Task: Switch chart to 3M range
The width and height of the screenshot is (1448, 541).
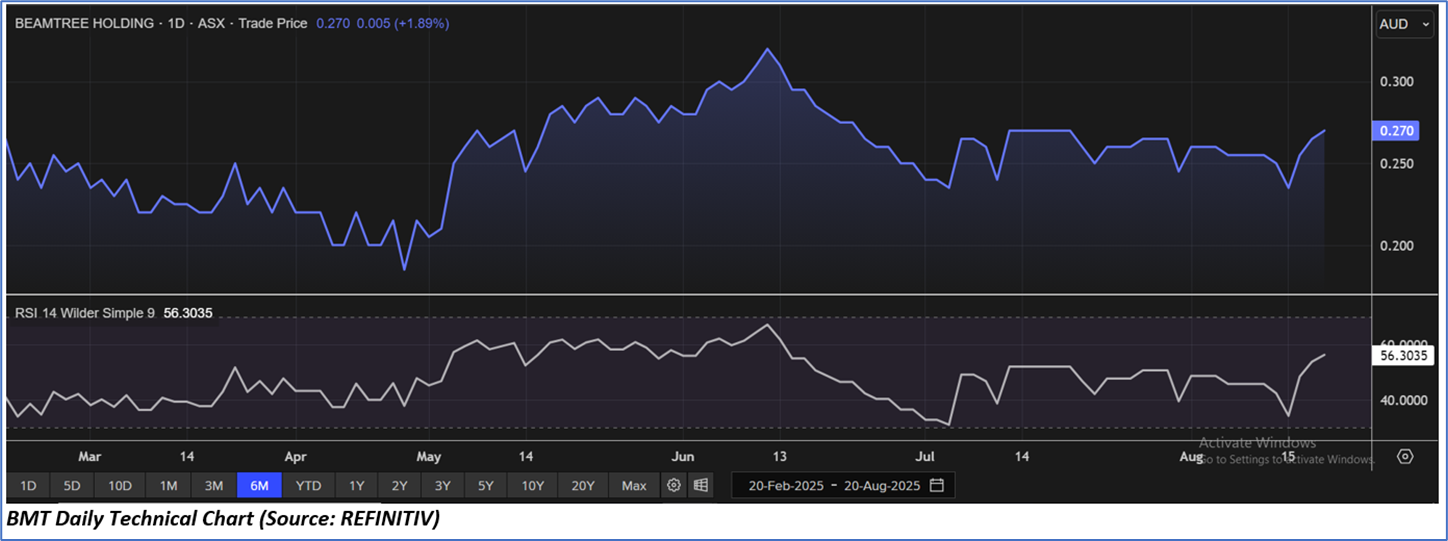Action: (214, 486)
